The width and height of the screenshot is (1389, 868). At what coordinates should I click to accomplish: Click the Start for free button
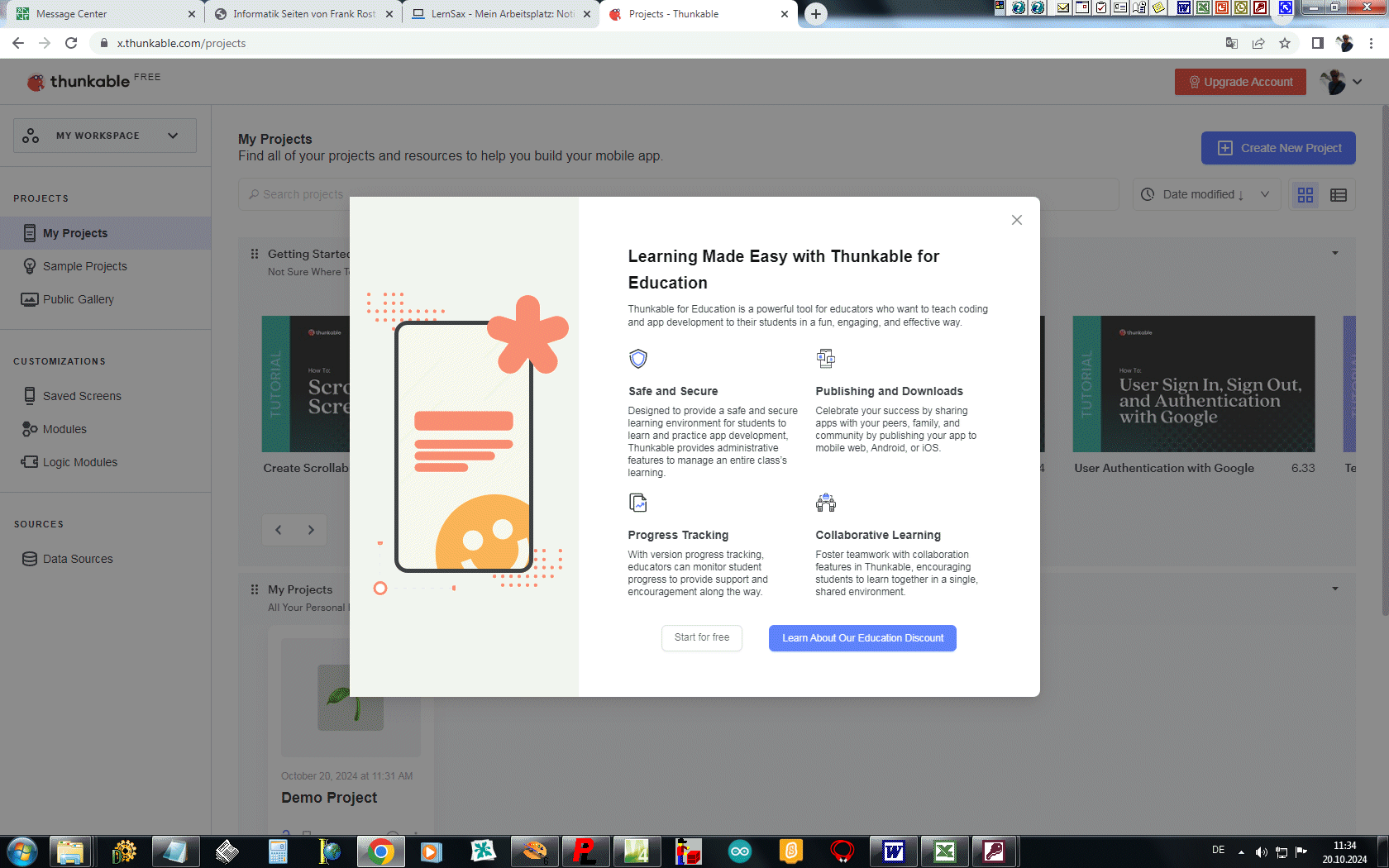[702, 637]
